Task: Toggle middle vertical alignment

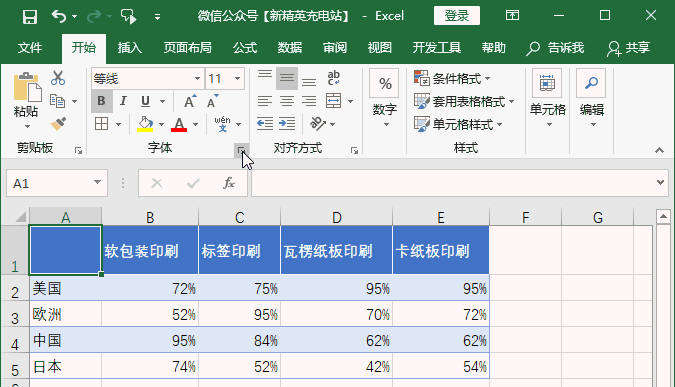Action: (x=287, y=78)
